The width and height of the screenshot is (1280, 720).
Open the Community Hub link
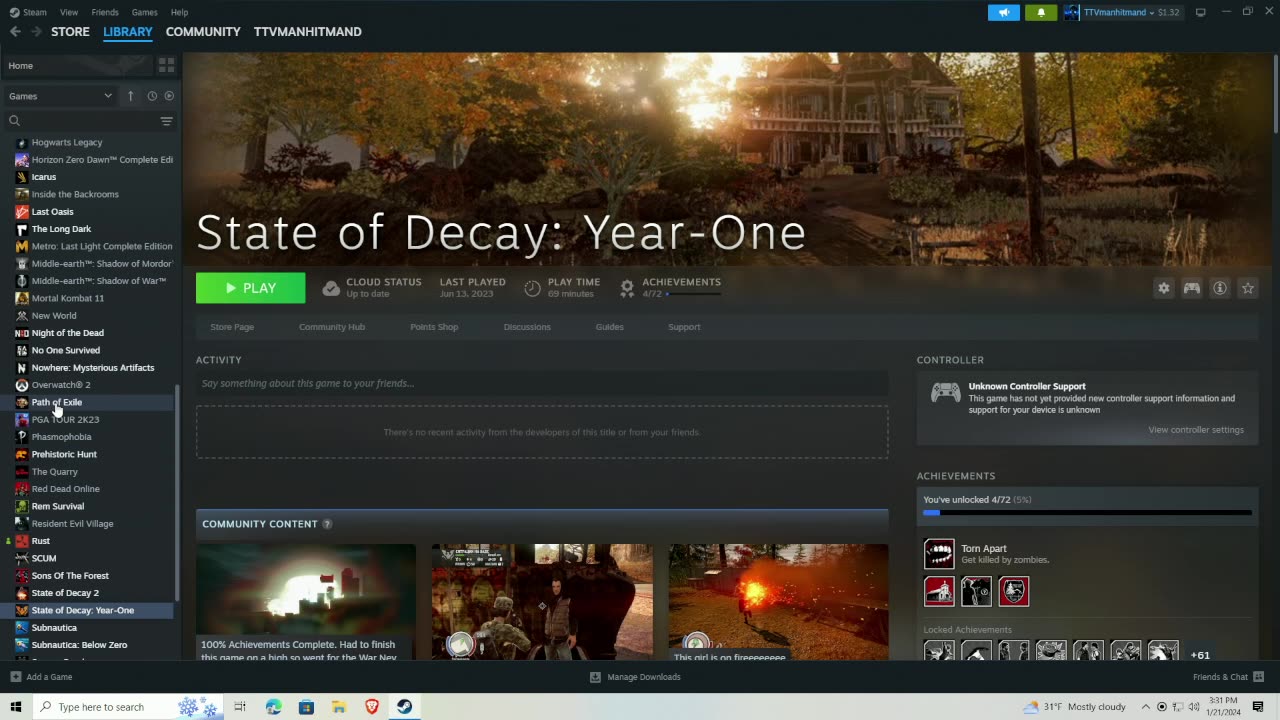[x=332, y=327]
